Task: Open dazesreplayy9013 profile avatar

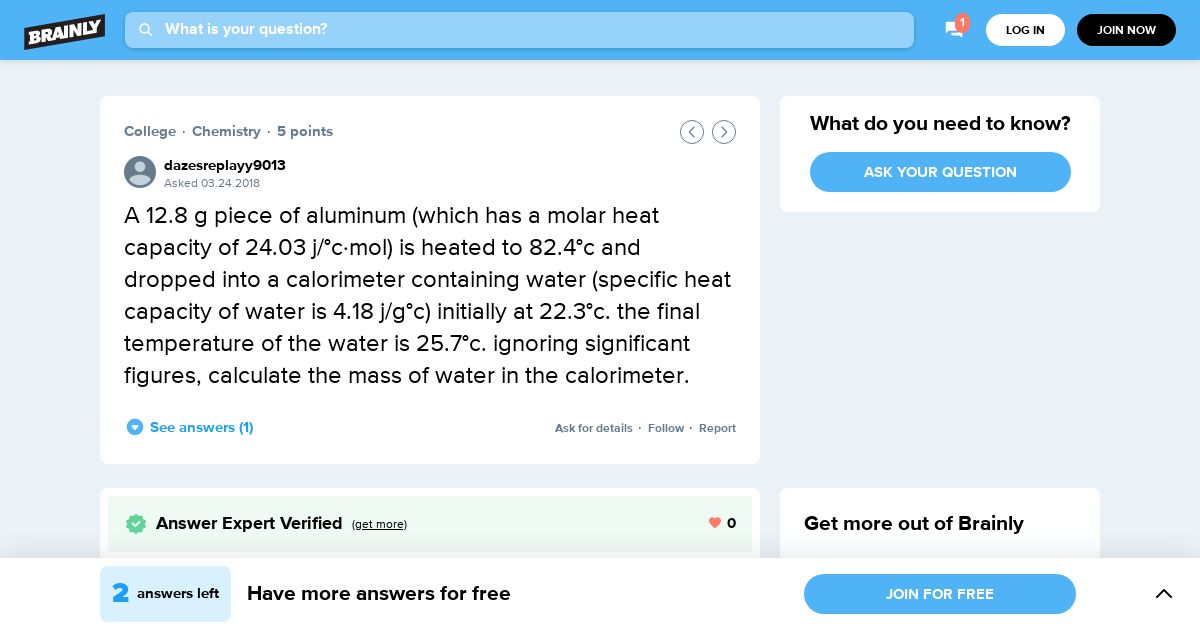Action: [x=140, y=172]
